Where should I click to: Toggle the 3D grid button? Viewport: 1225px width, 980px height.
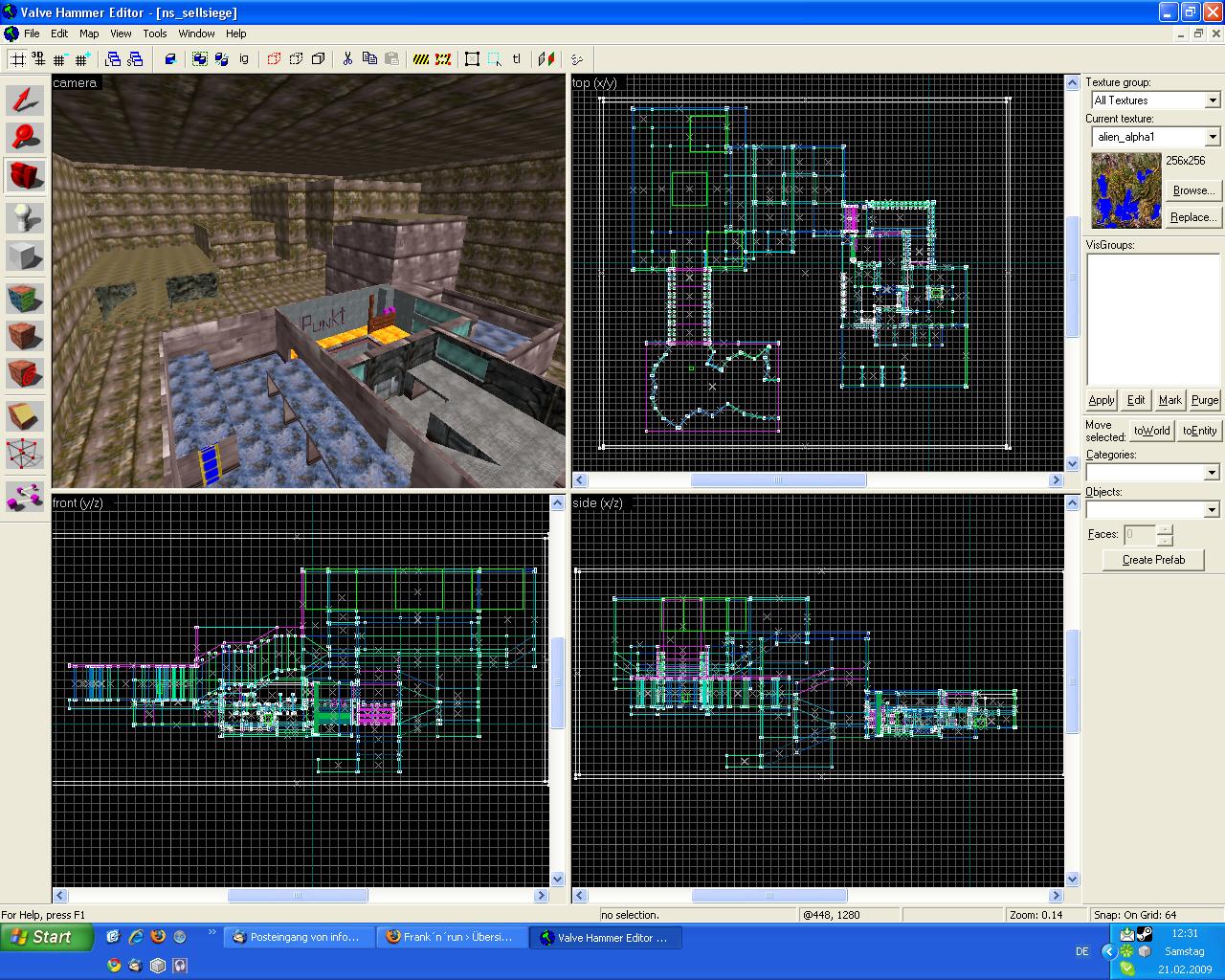[38, 59]
